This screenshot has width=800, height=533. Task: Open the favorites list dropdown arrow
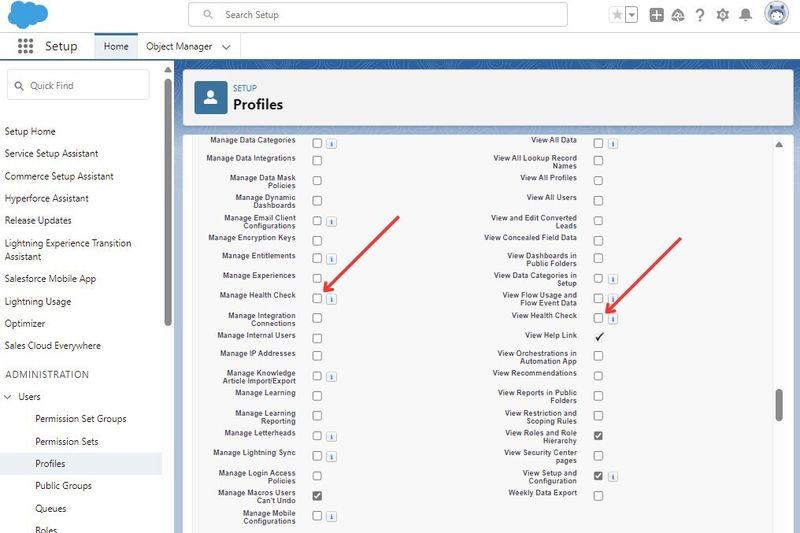(x=632, y=15)
